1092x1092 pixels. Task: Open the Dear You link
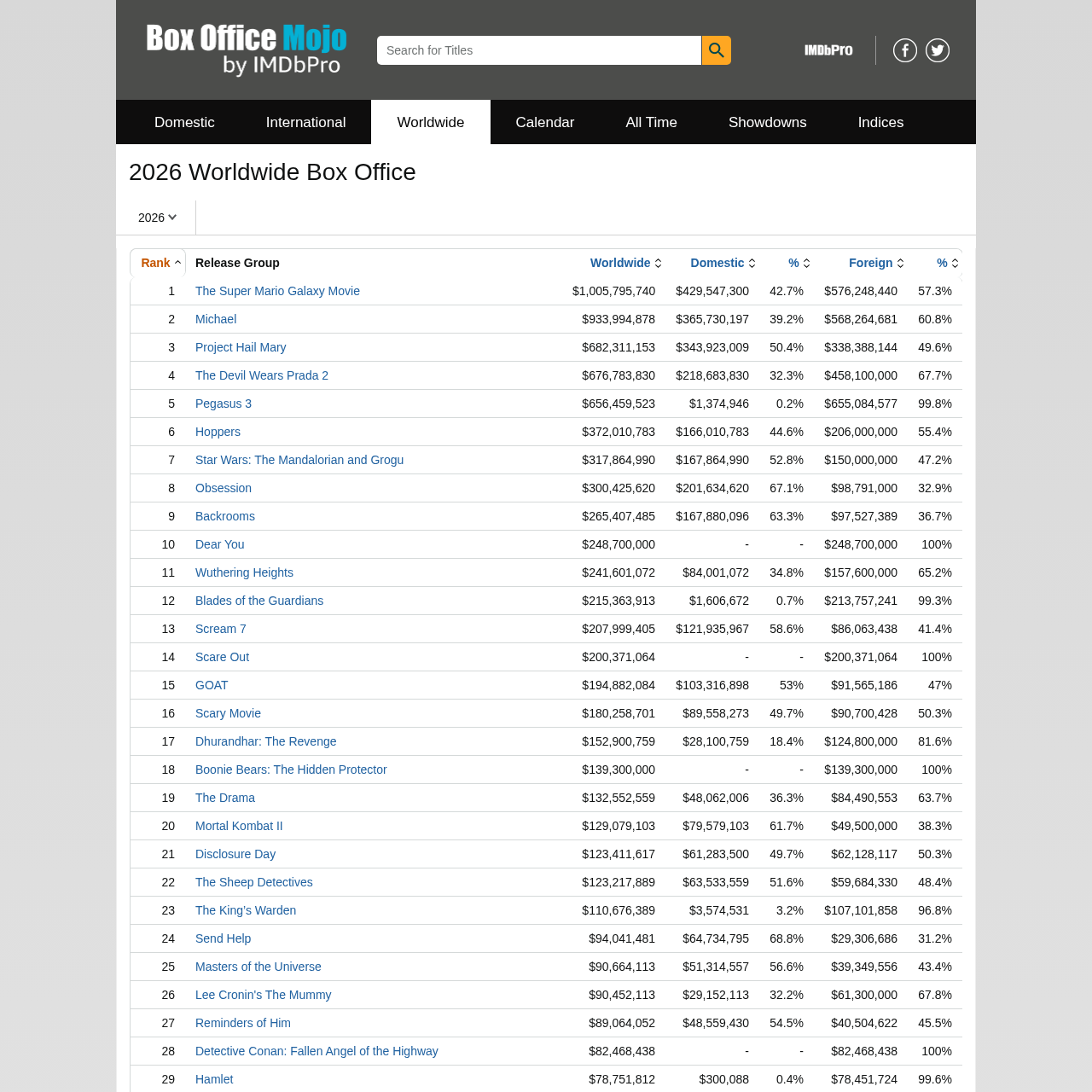click(x=220, y=544)
